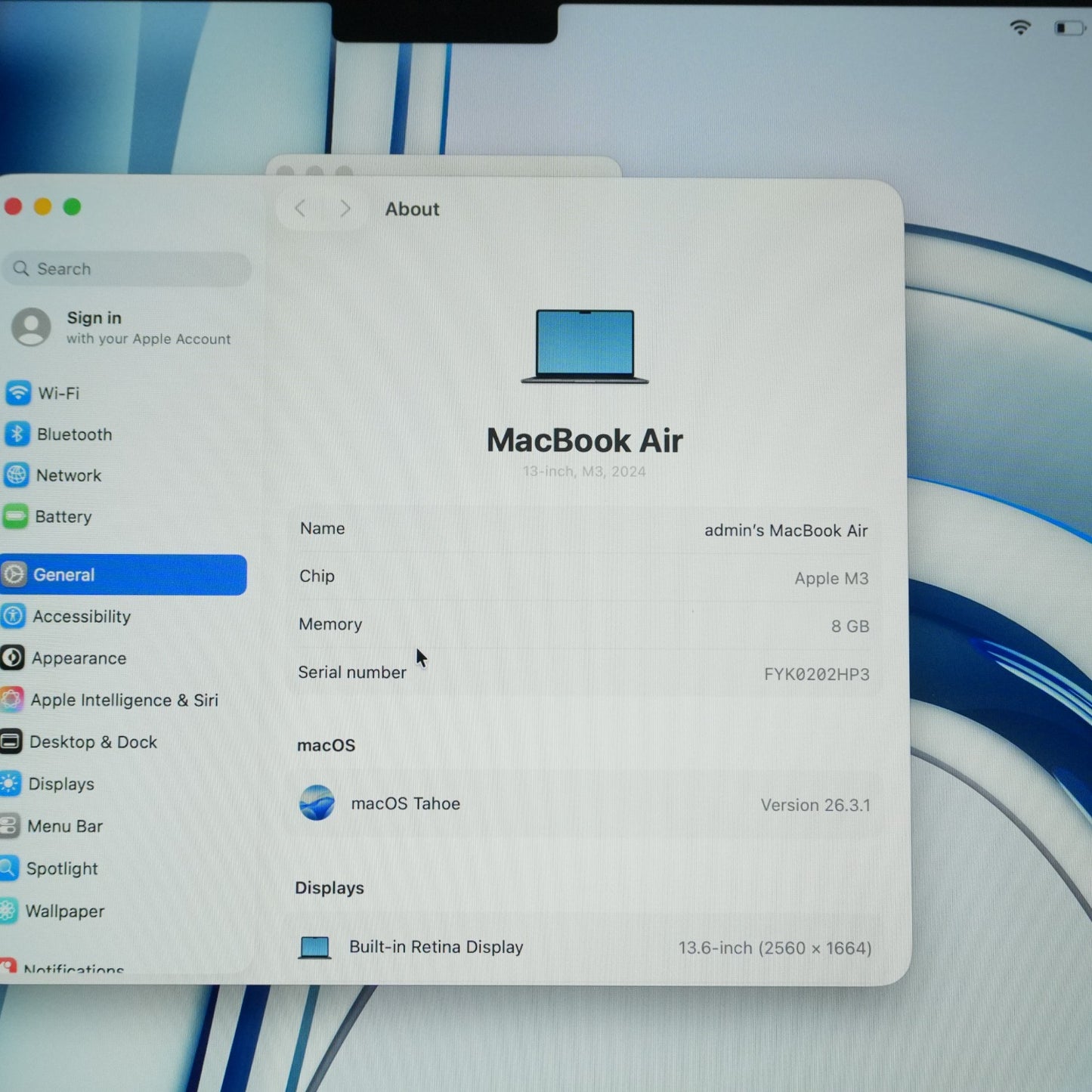Click the Apple Account avatar icon
Image resolution: width=1092 pixels, height=1092 pixels.
click(x=31, y=326)
